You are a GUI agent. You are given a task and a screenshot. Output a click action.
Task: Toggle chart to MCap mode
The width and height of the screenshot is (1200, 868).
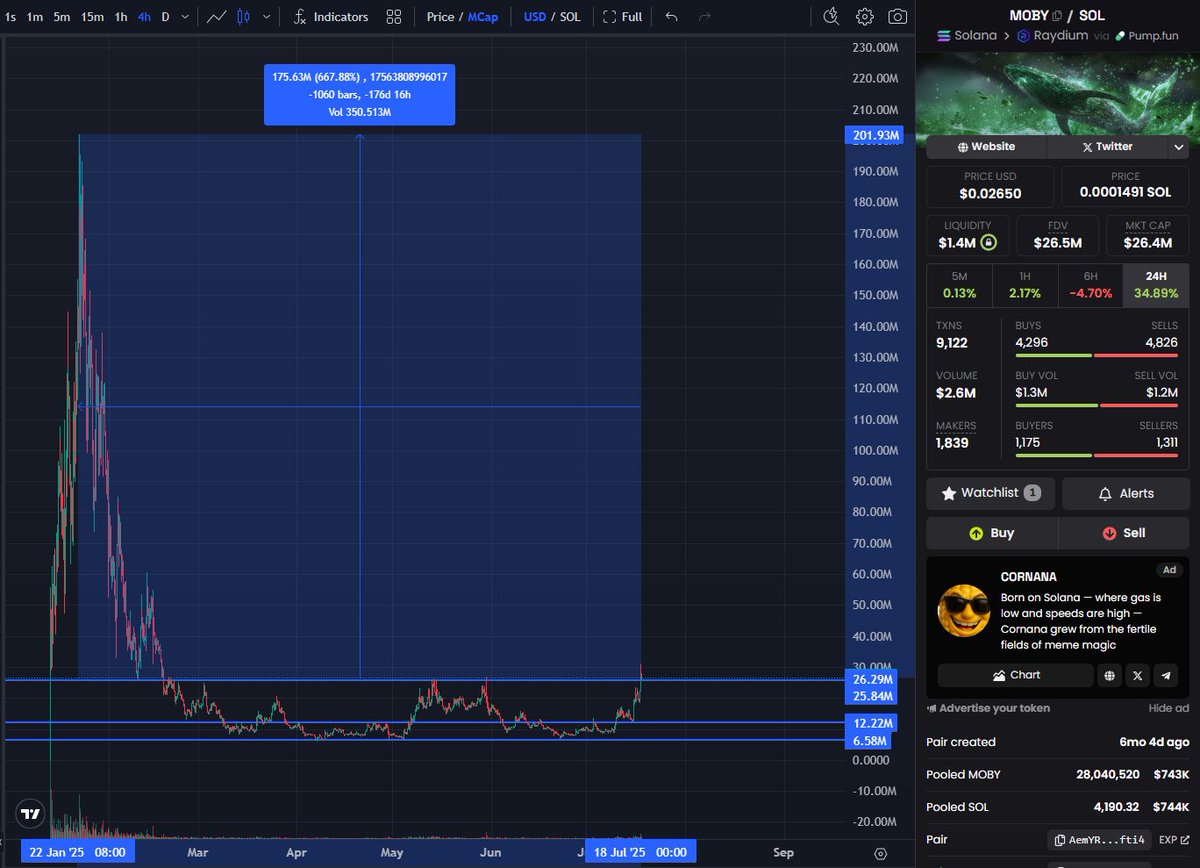click(482, 17)
